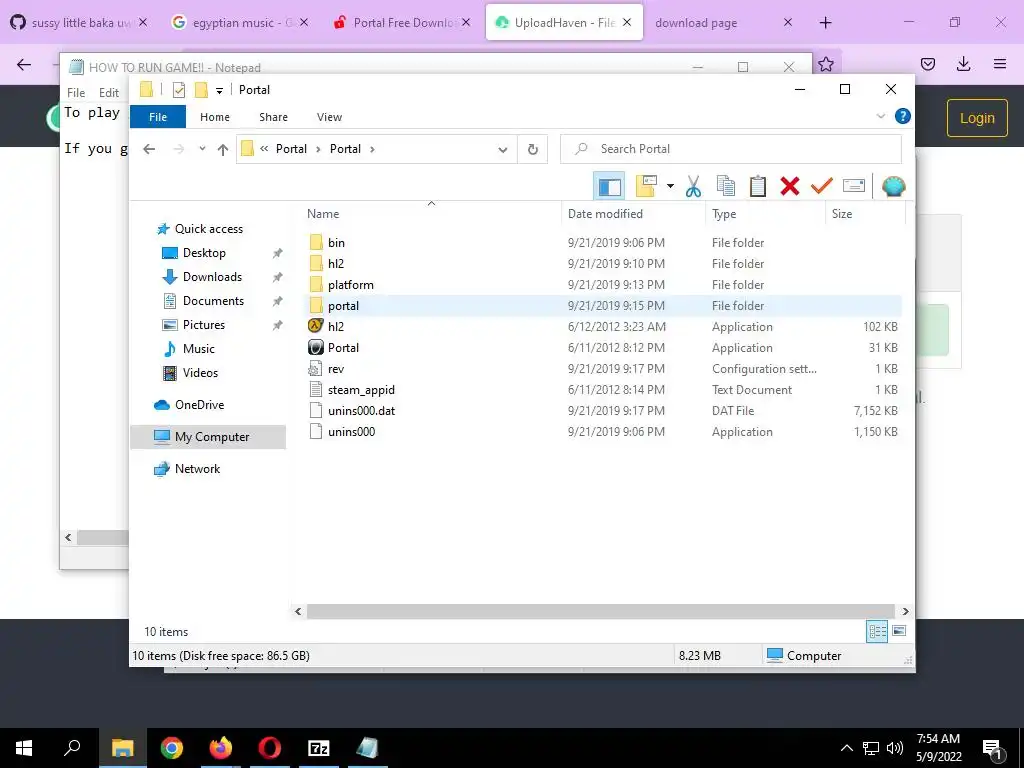Click the orange checkmark Properties icon
This screenshot has height=768, width=1024.
[822, 186]
